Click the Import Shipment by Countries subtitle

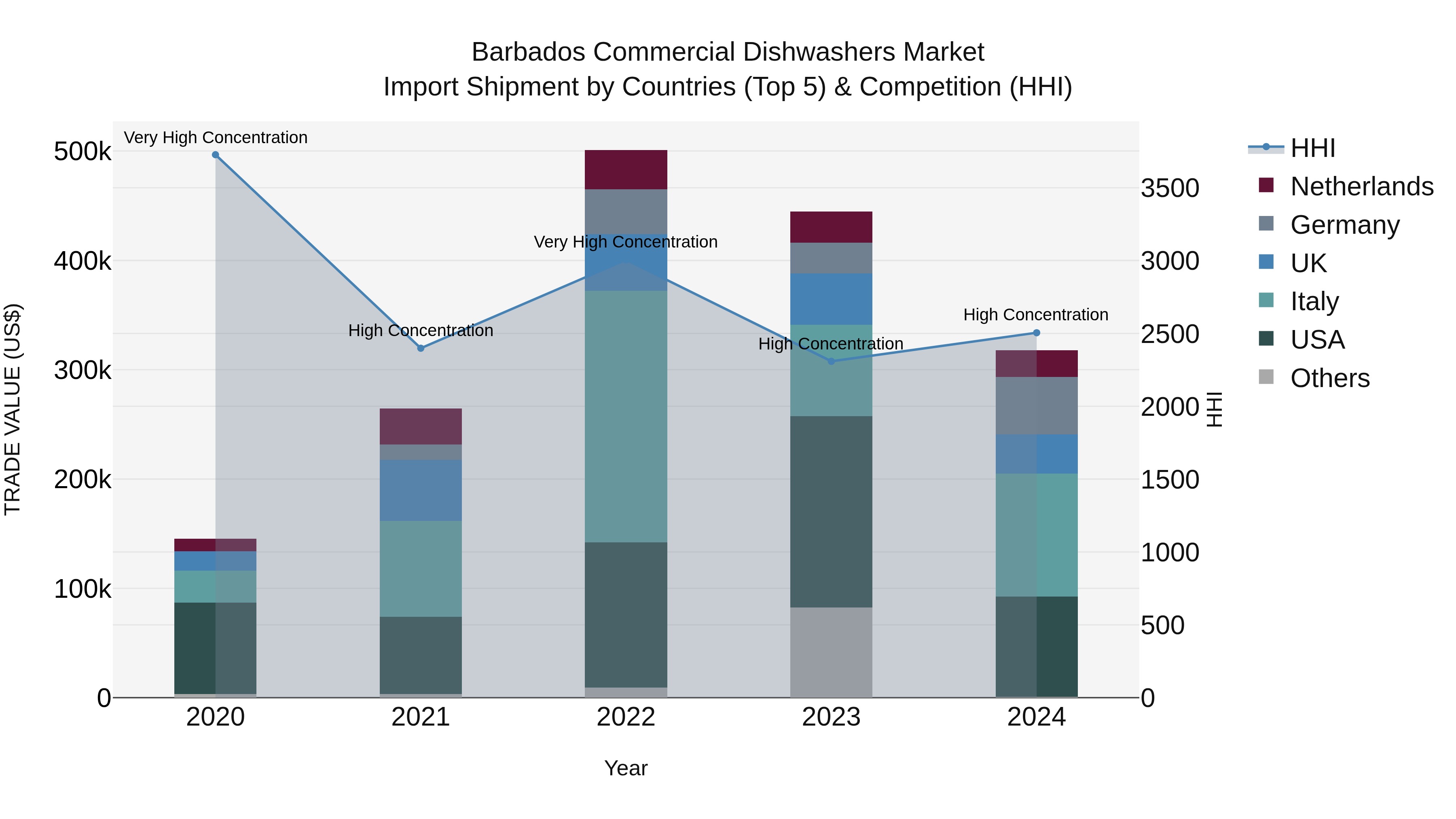[728, 87]
